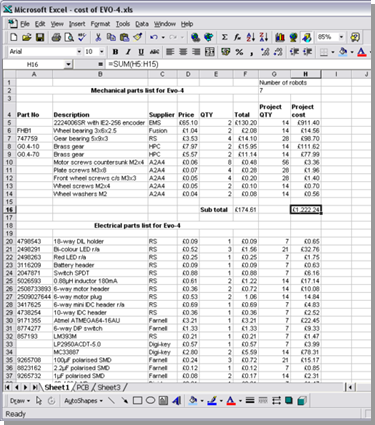This screenshot has height=425, width=375.
Task: Select the Oval drawing tool
Action: tap(150, 401)
